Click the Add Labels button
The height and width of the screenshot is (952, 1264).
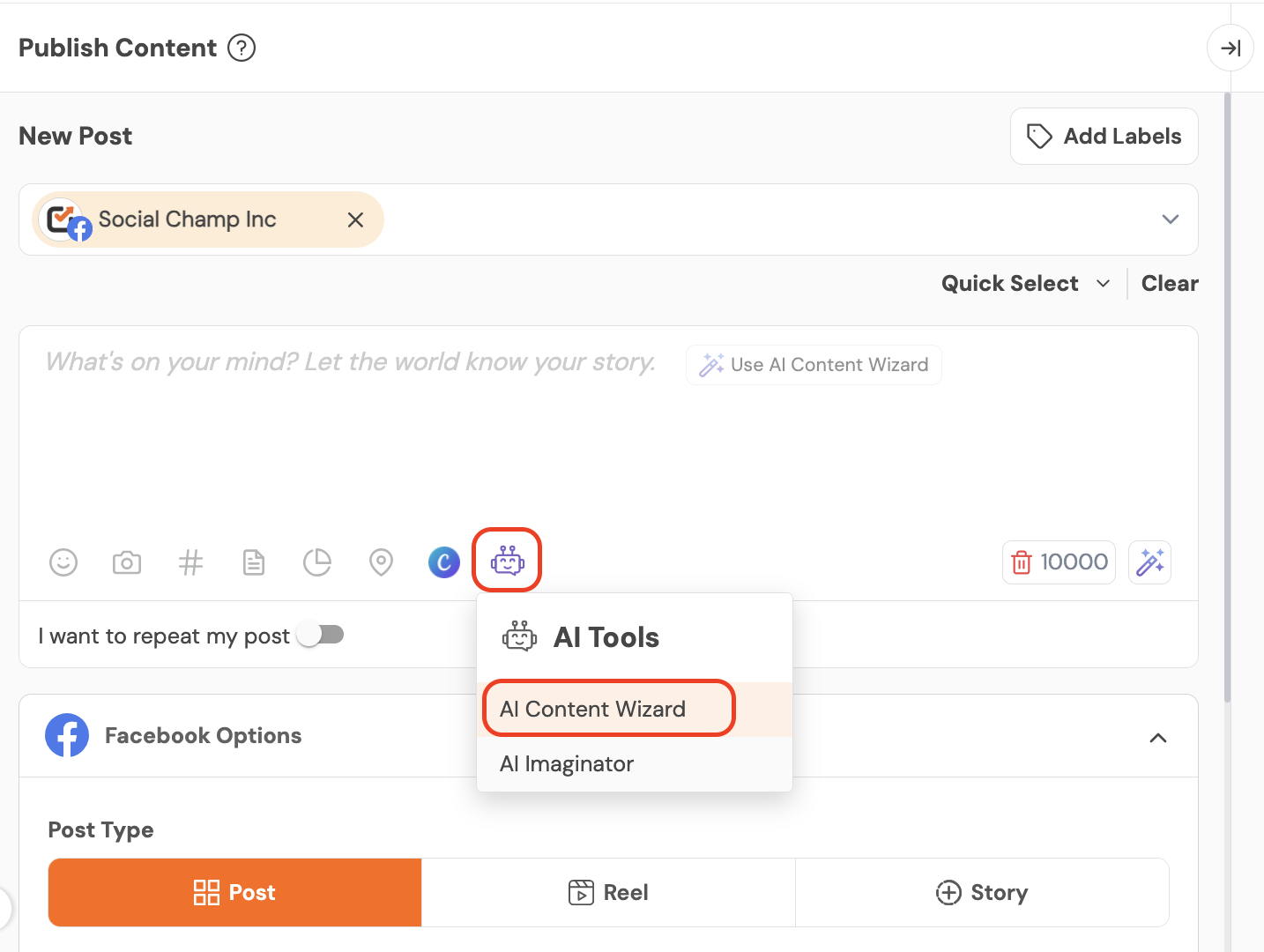click(1104, 137)
